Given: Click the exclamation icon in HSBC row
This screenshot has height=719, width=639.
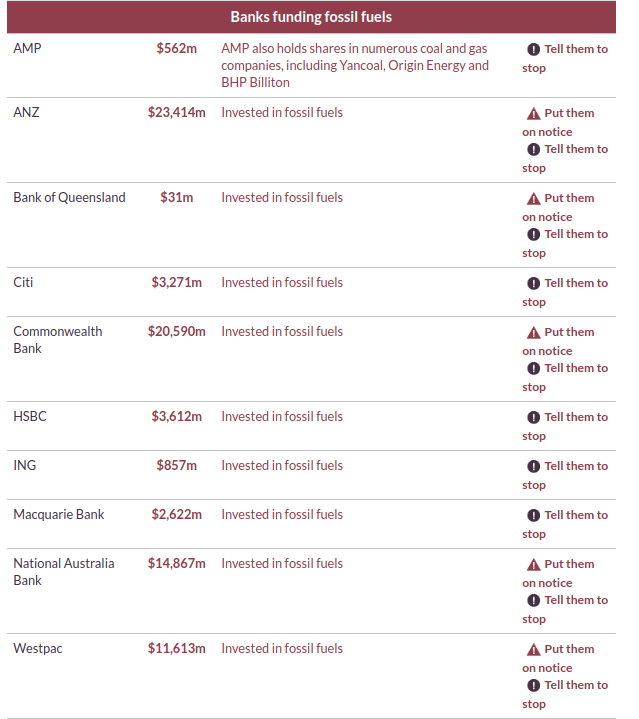Looking at the screenshot, I should [x=534, y=417].
